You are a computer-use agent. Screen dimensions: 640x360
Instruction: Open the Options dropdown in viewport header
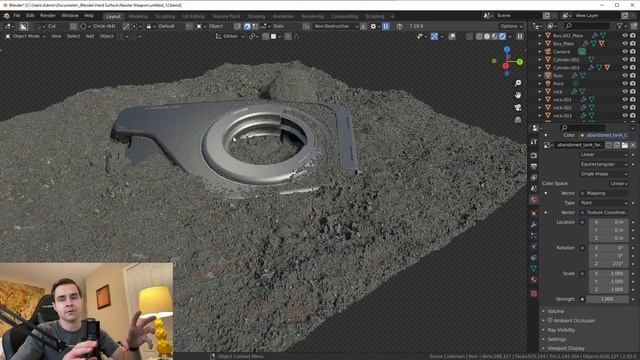coord(511,26)
